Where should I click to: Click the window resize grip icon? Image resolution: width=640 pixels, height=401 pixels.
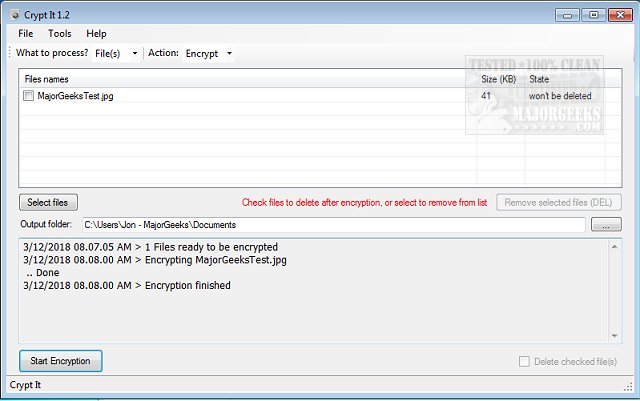628,388
